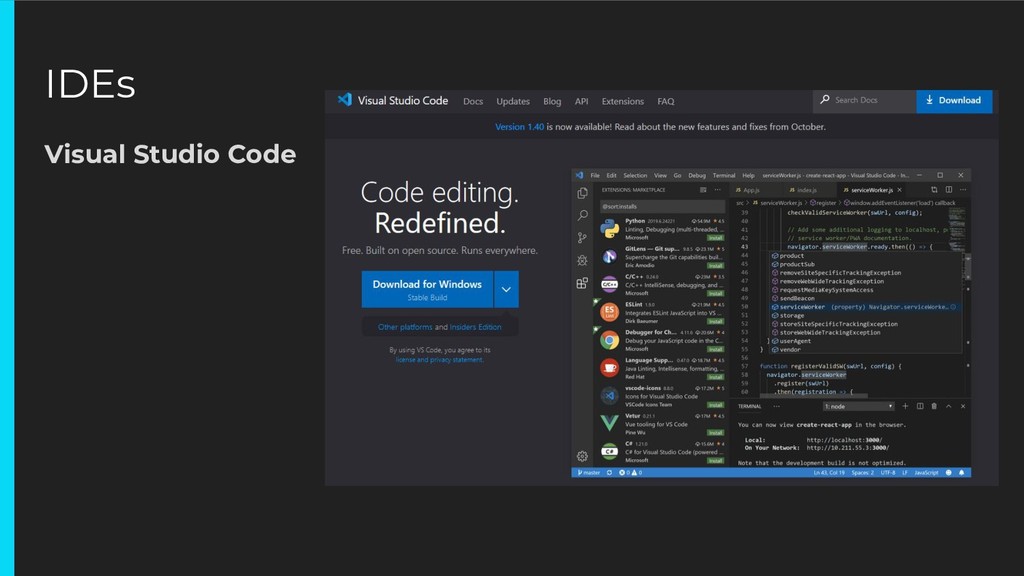Click Download for Windows Stable Build
The width and height of the screenshot is (1024, 576).
tap(427, 289)
